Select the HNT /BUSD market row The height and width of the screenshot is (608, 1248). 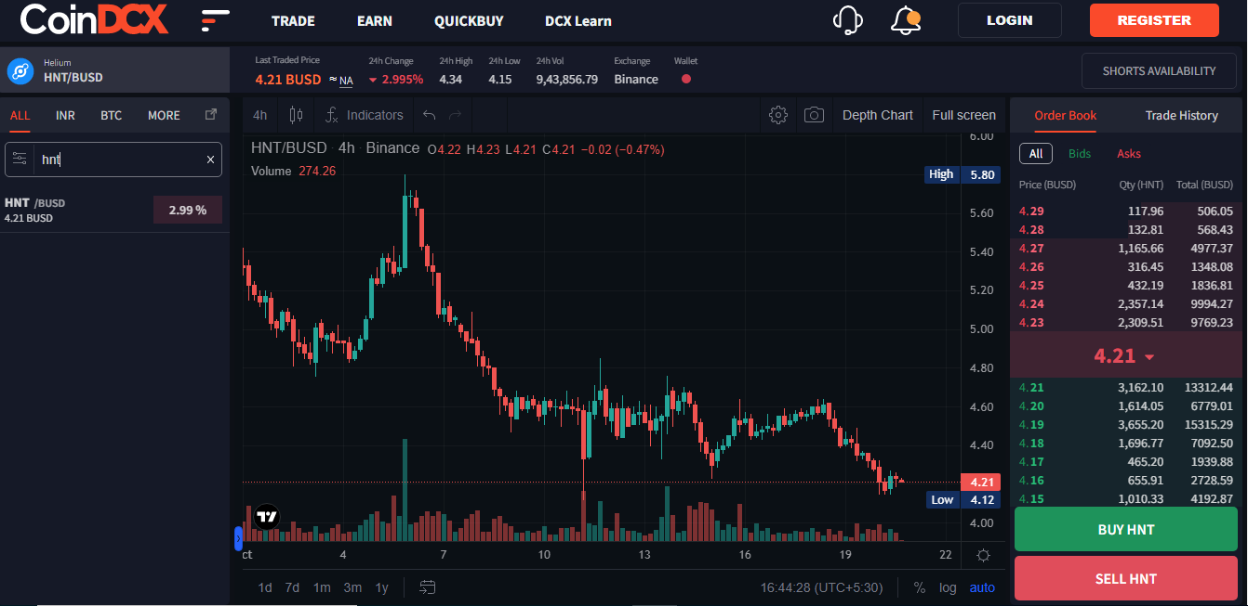click(x=114, y=210)
